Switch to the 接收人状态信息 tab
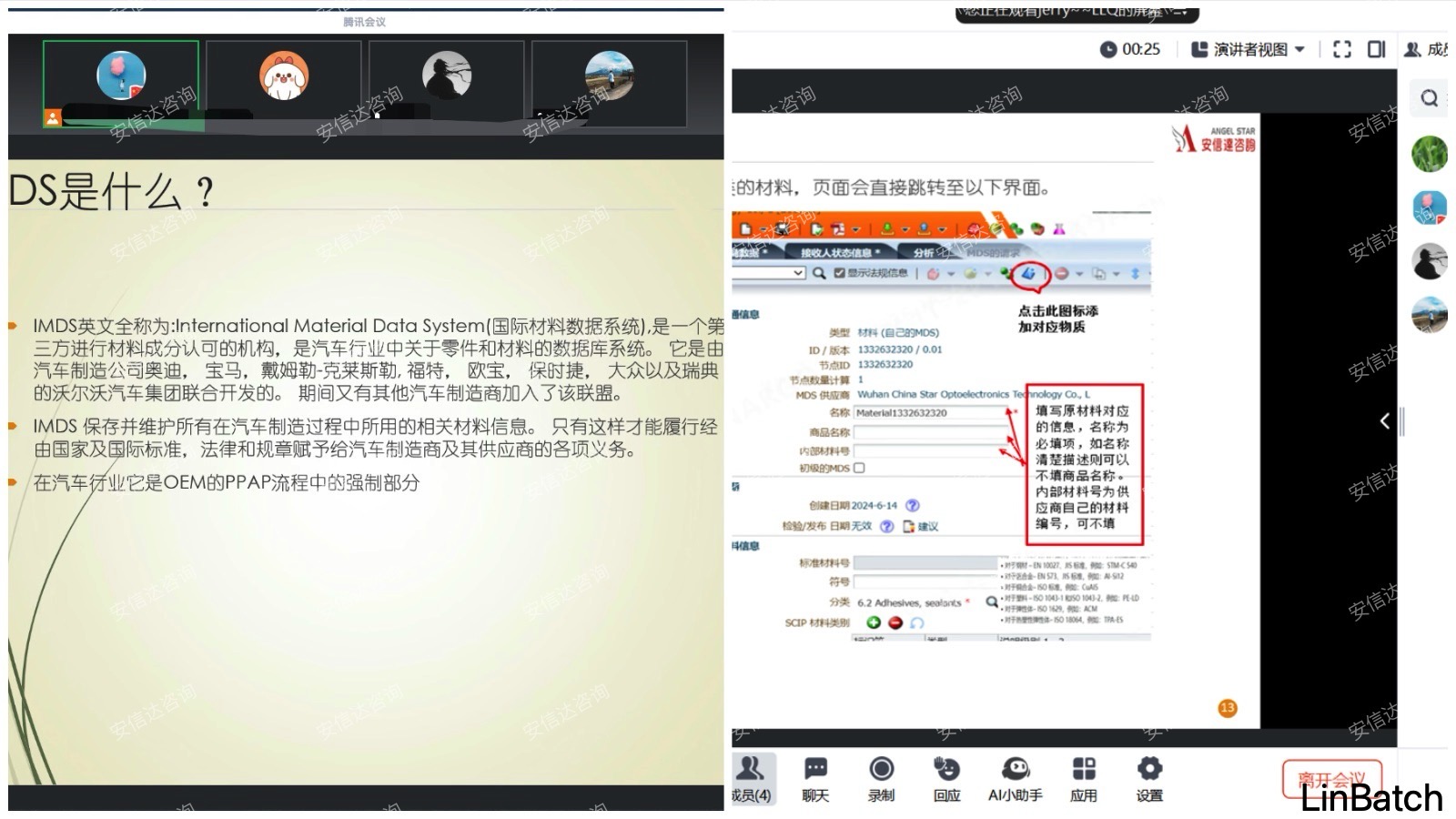Viewport: 1456px width, 819px height. click(x=839, y=252)
